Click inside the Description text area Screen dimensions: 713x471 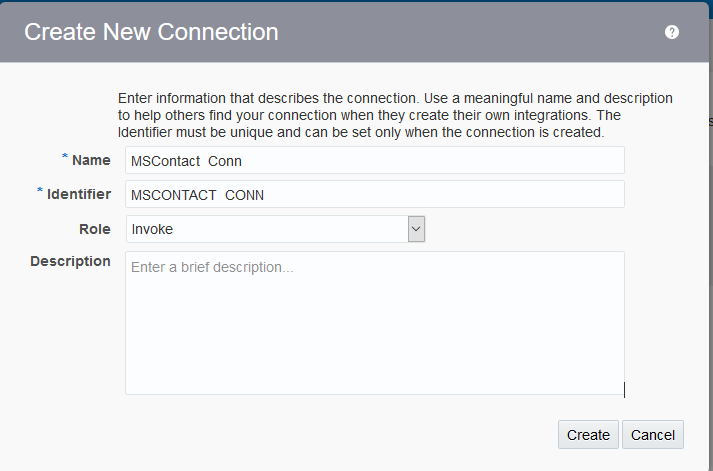coord(375,322)
